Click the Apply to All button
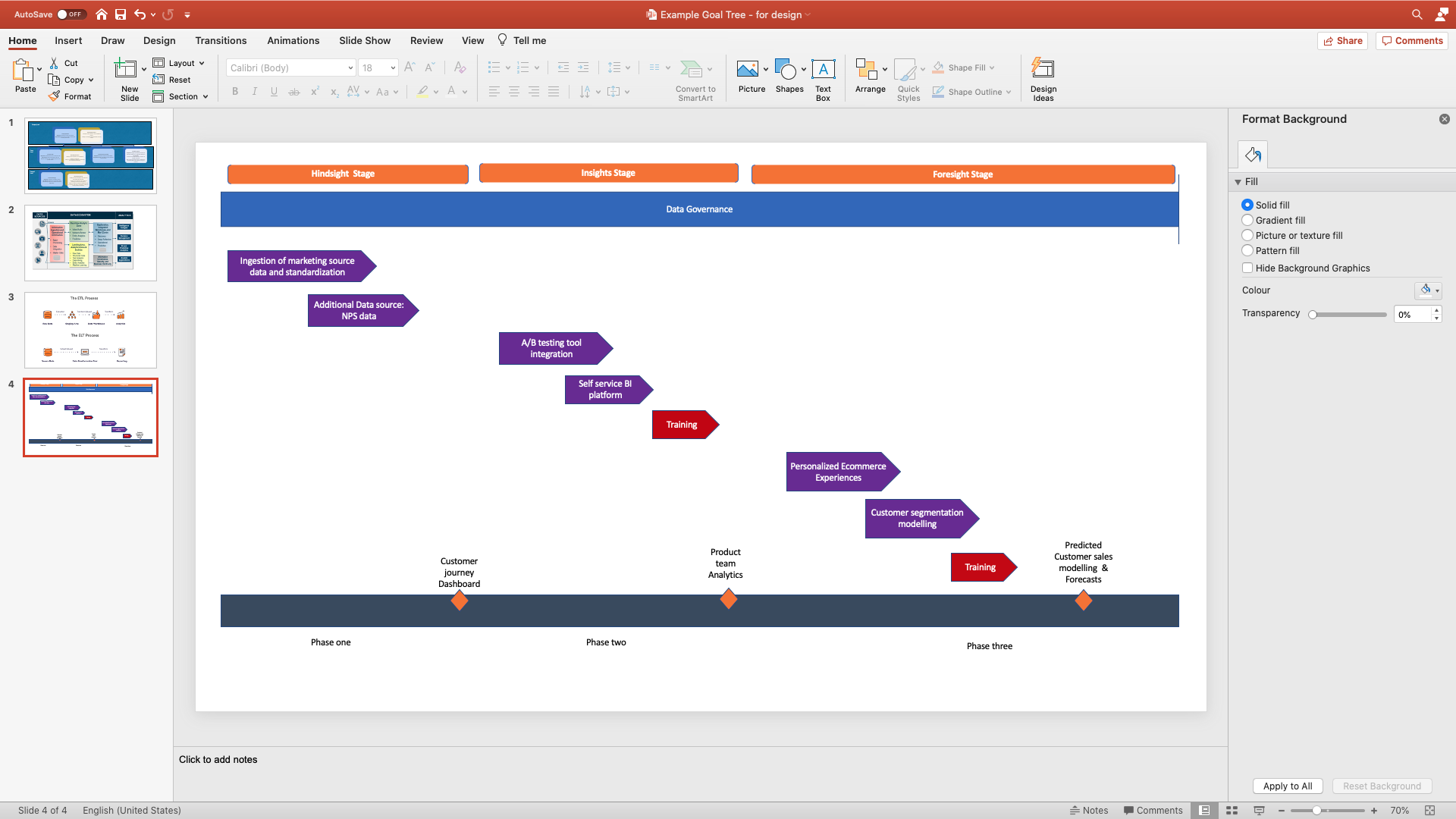This screenshot has height=819, width=1456. pyautogui.click(x=1287, y=785)
